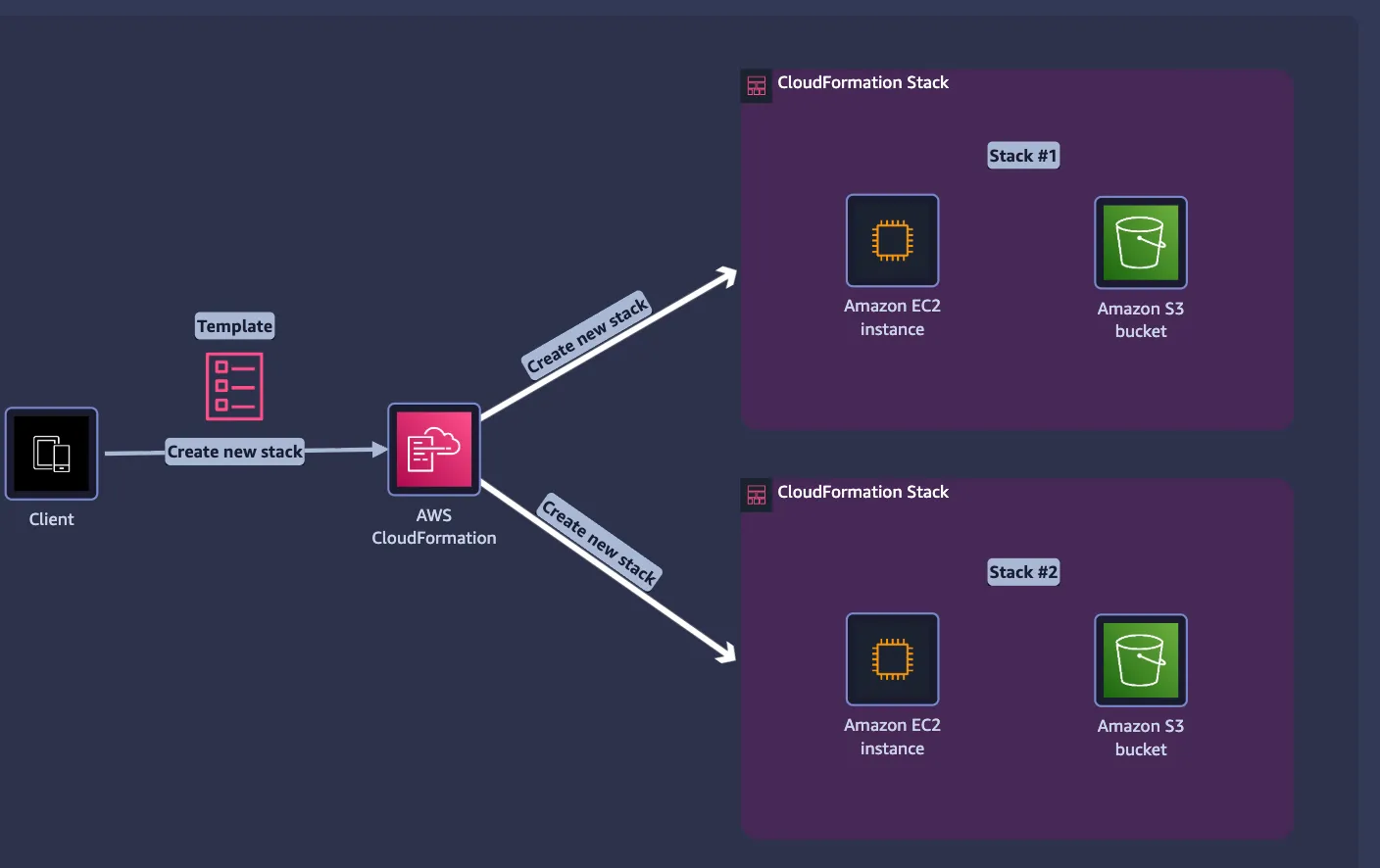Open the AWS CloudFormation service icon
Image resolution: width=1380 pixels, height=868 pixels.
(434, 450)
